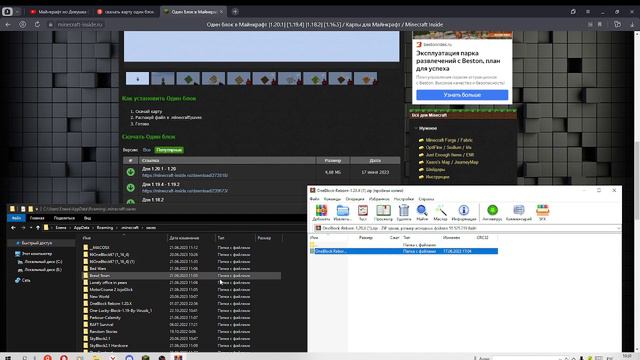Screen dimensions: 640x360
Task: Click WinRAR icon on taskbar
Action: (178, 358)
